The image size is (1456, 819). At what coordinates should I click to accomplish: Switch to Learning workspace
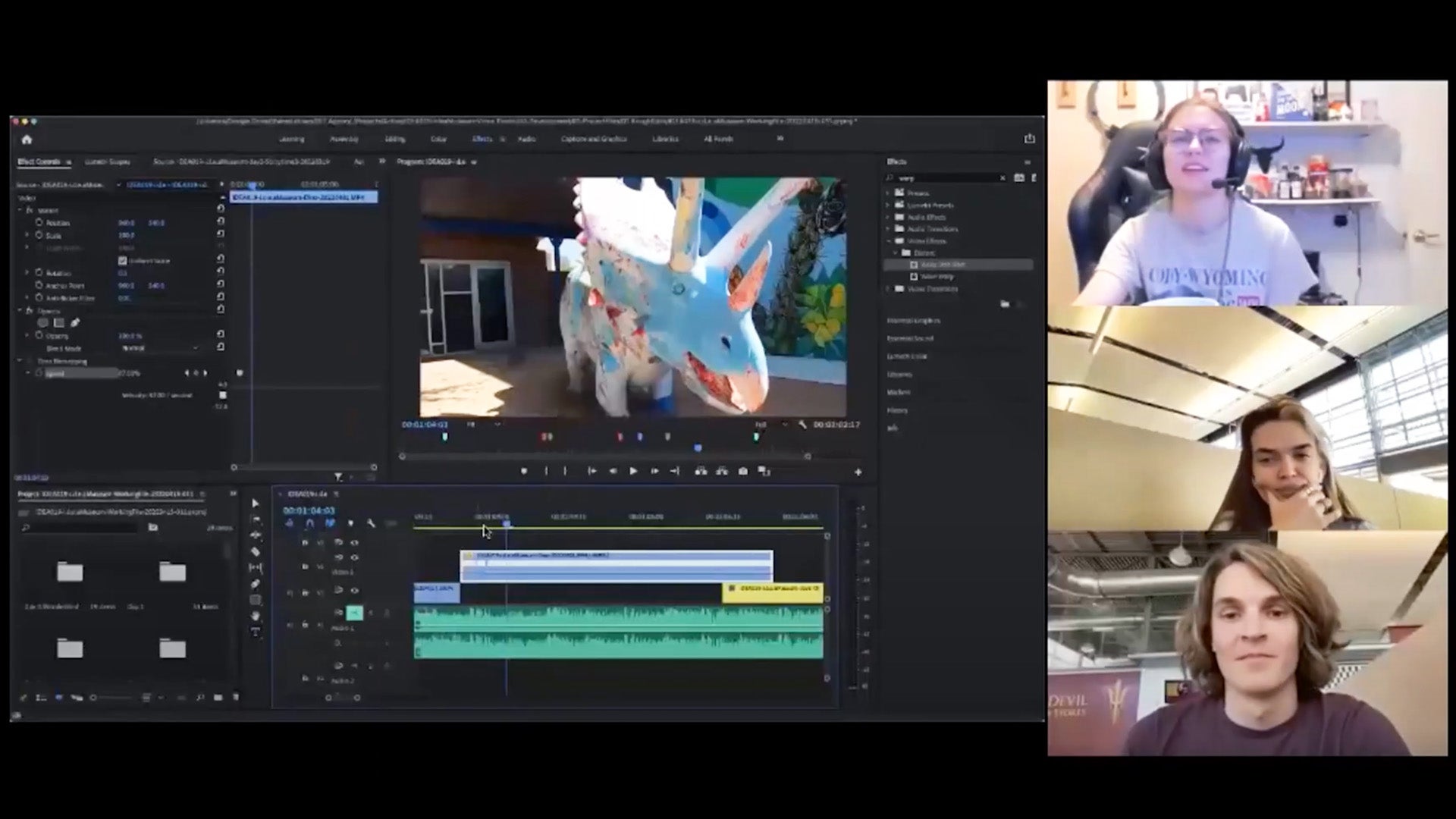pyautogui.click(x=291, y=140)
